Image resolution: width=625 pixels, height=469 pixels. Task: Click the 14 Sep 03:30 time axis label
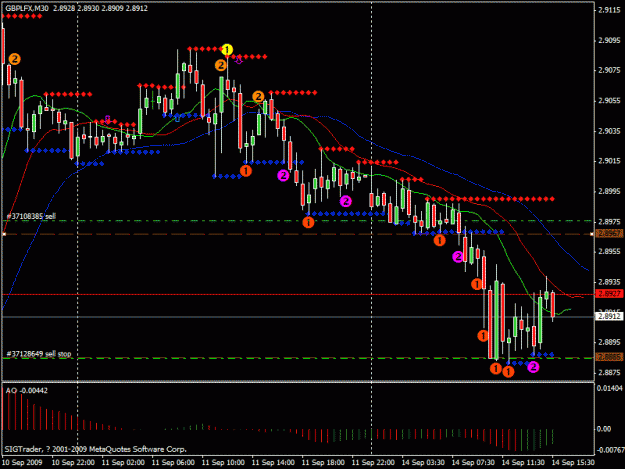[x=423, y=463]
